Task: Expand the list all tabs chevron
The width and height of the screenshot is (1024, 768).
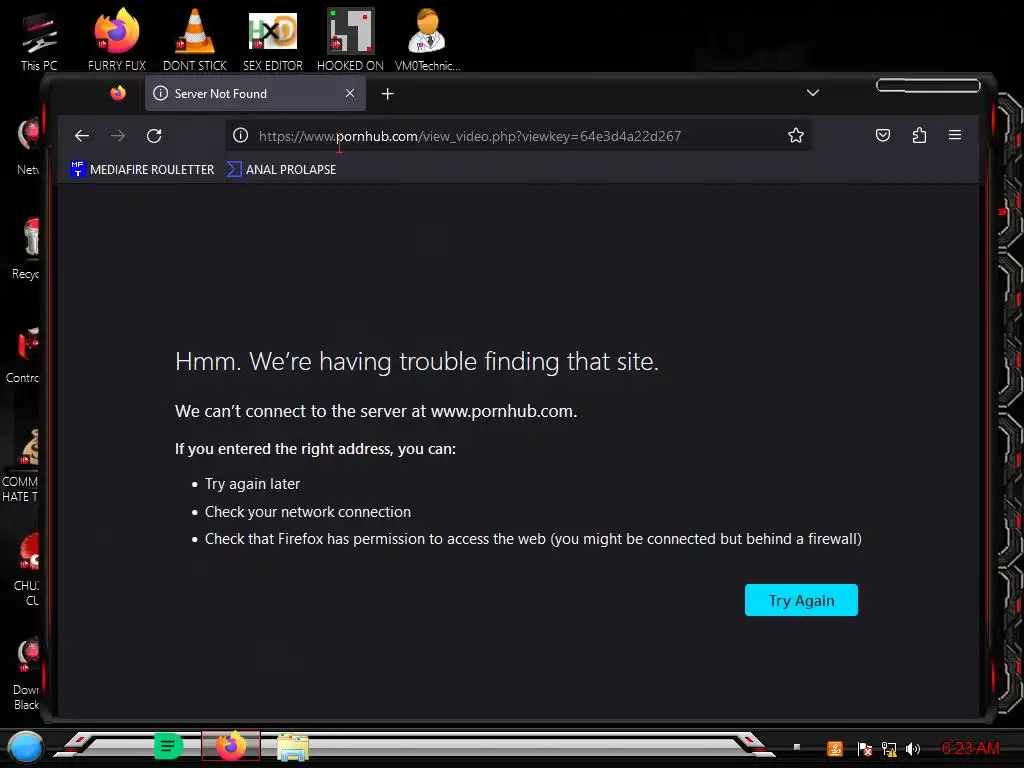Action: (x=812, y=93)
